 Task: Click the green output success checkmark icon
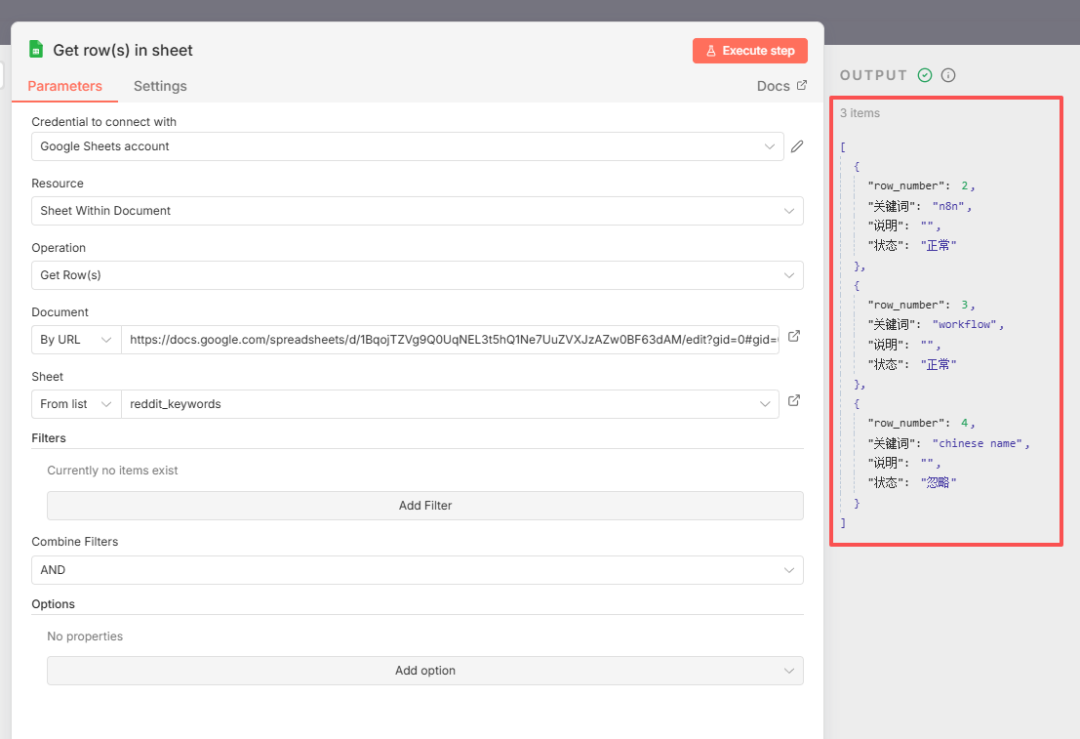(925, 75)
